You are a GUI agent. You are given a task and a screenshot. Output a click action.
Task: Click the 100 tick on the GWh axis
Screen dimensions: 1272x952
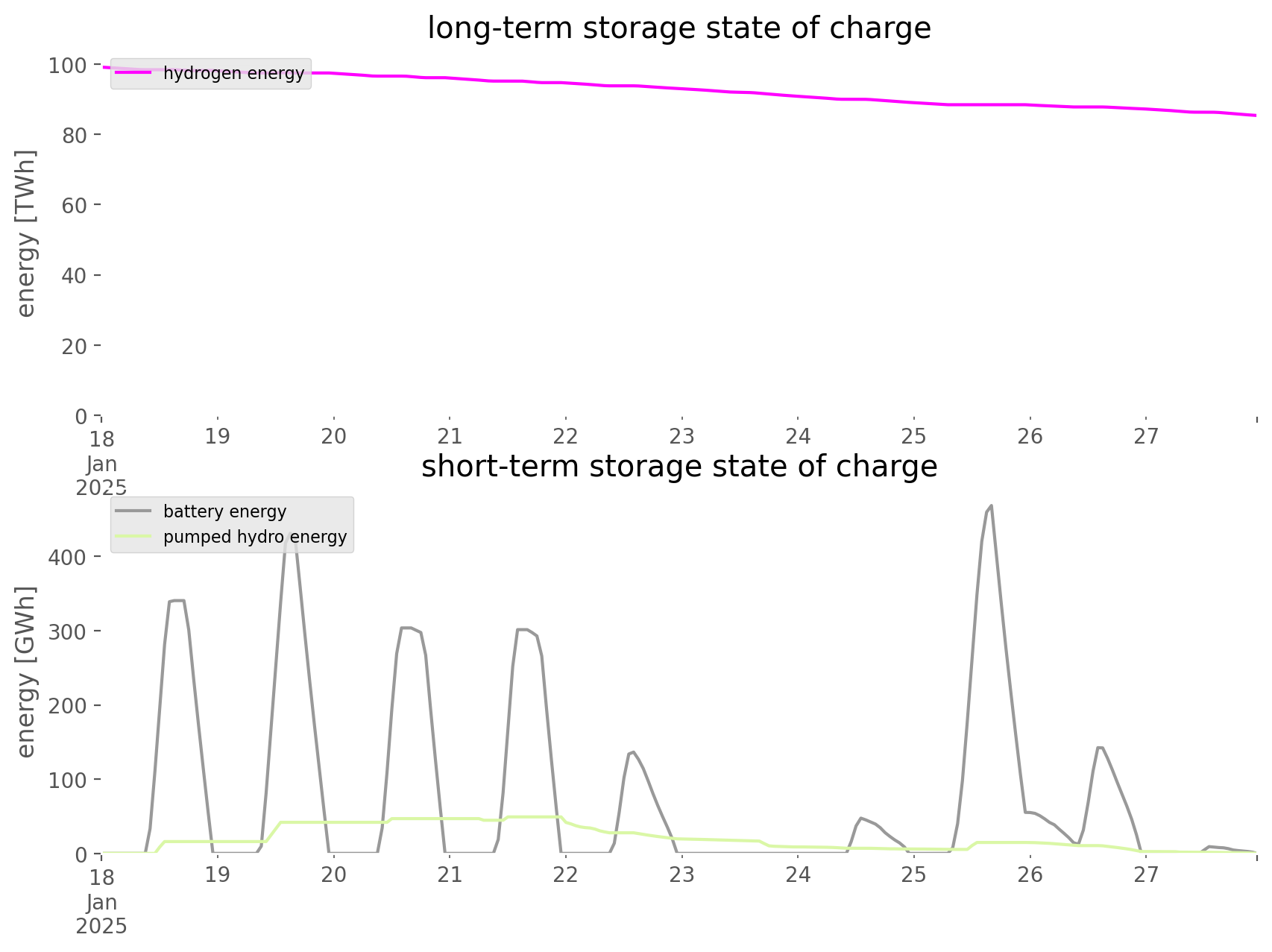pos(68,780)
